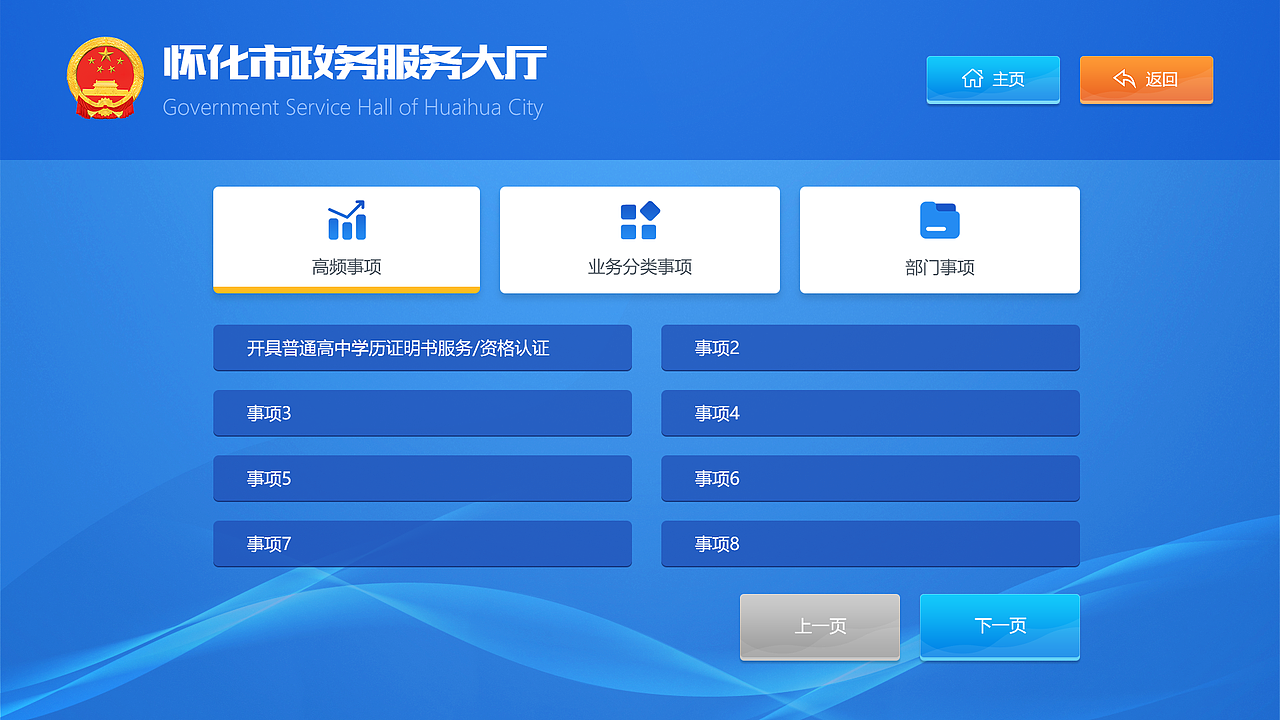Click the 事项4 list item
Image resolution: width=1280 pixels, height=720 pixels.
[870, 413]
